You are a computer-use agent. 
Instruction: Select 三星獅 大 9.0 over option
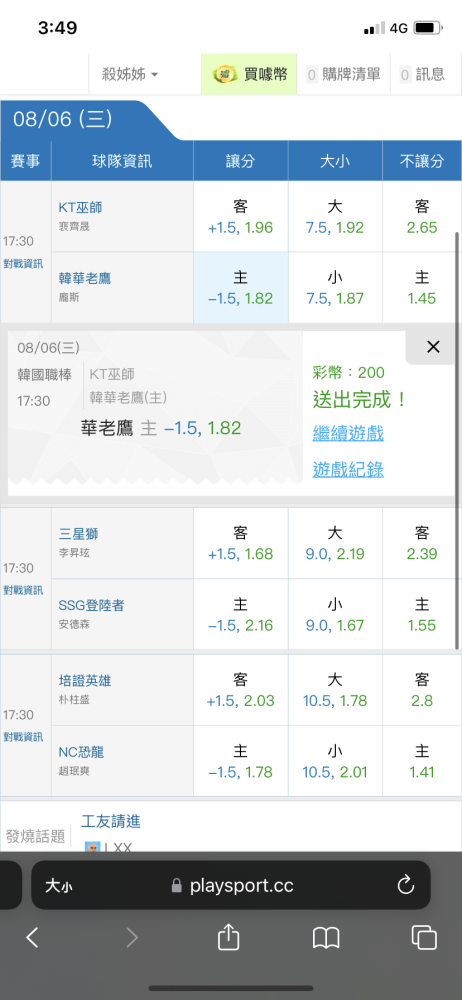(x=335, y=543)
